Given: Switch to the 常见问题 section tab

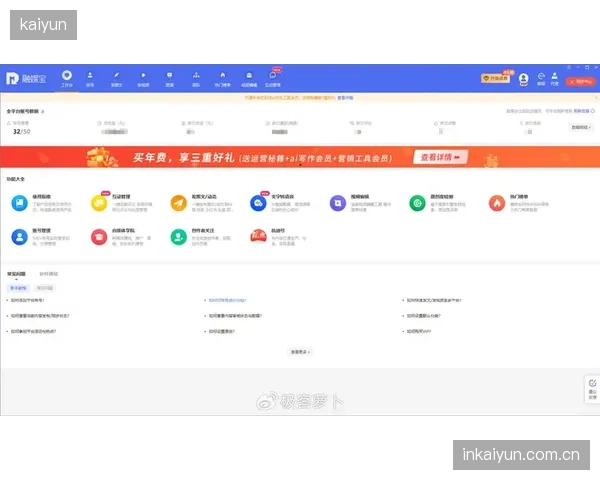Looking at the screenshot, I should point(16,274).
